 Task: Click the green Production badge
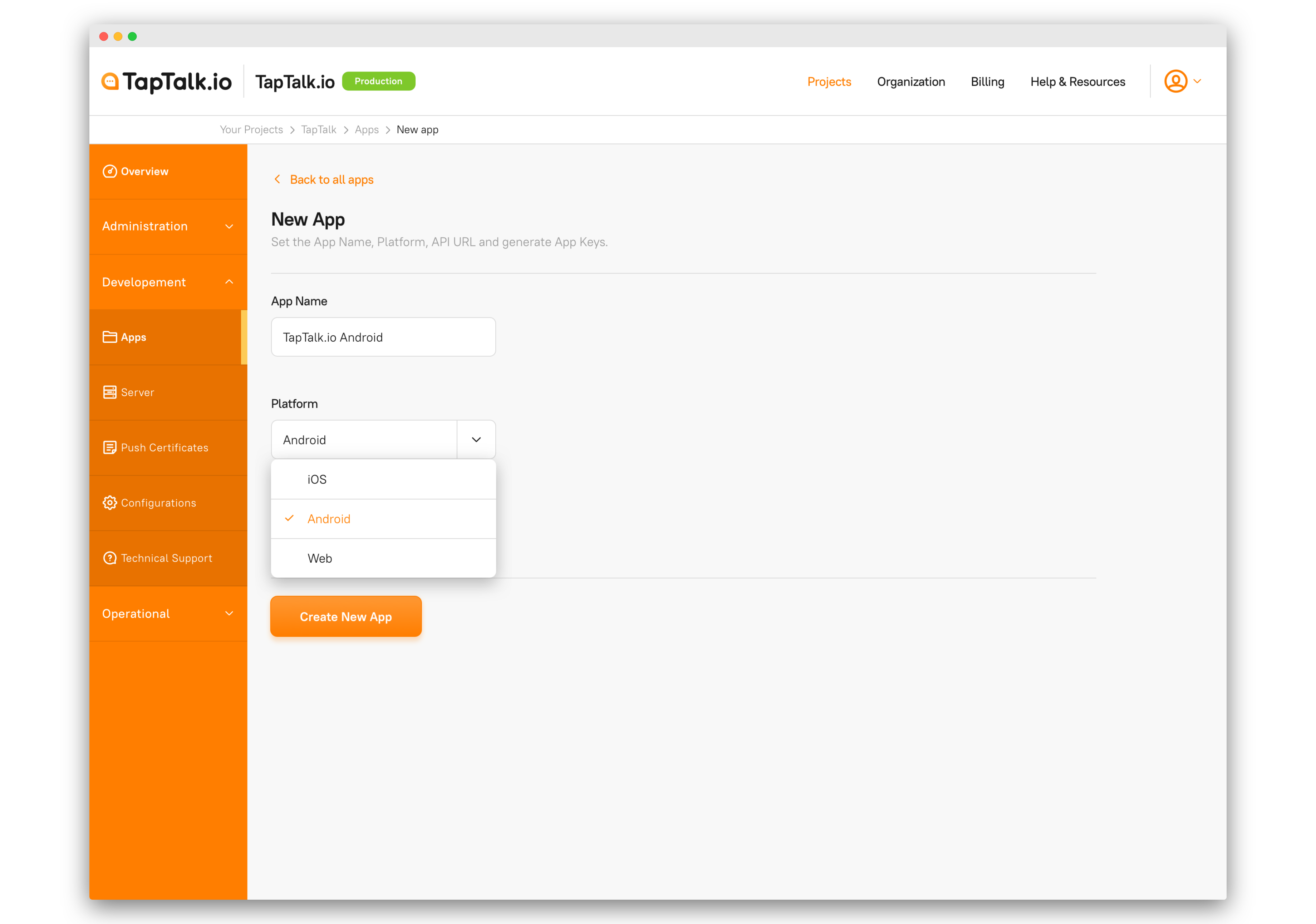tap(378, 81)
